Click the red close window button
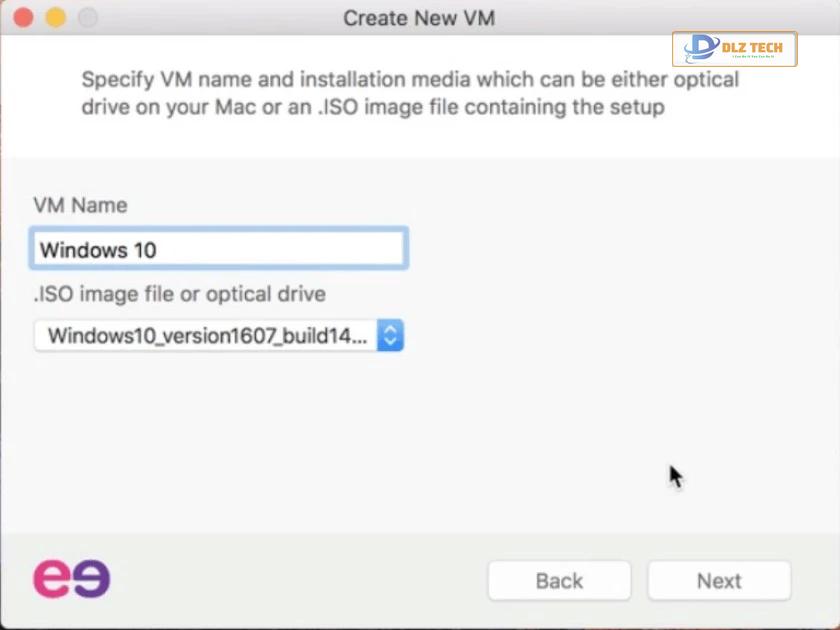Image resolution: width=840 pixels, height=630 pixels. tap(24, 17)
